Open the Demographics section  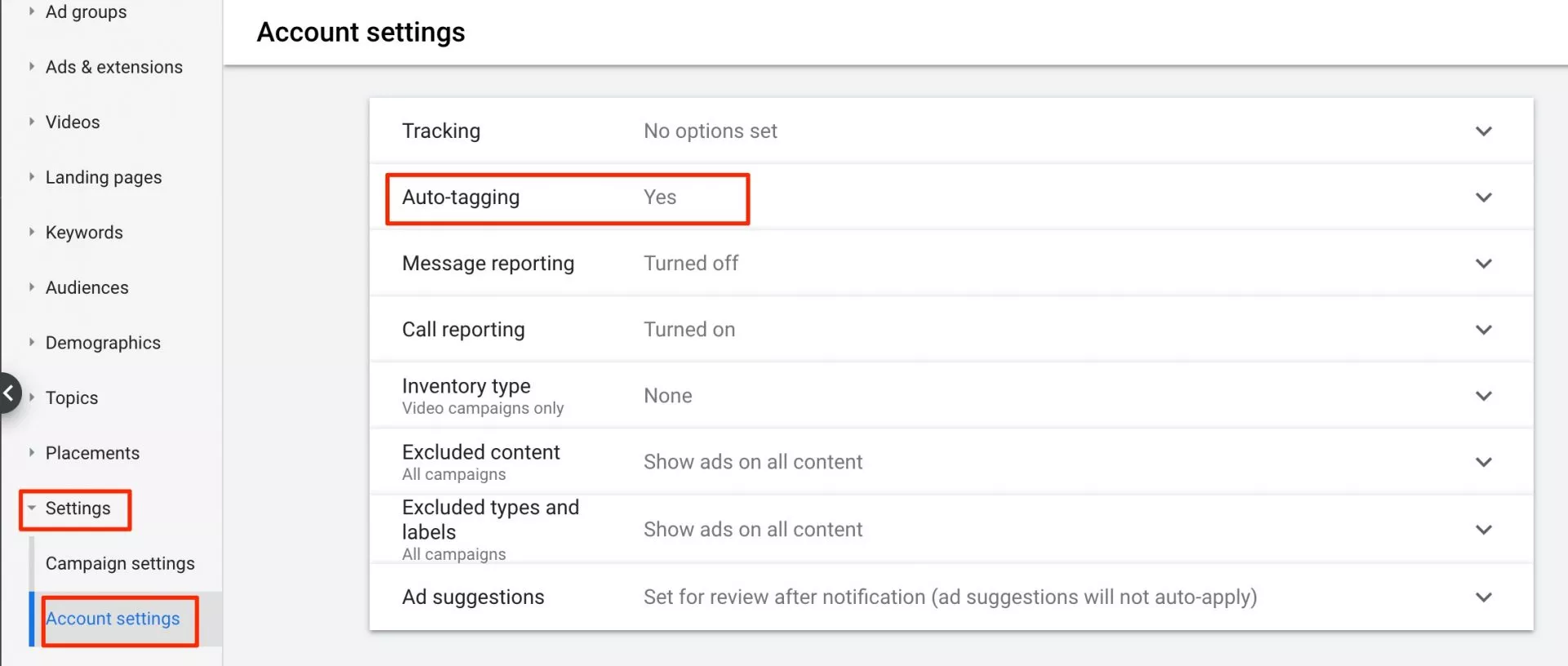(103, 343)
